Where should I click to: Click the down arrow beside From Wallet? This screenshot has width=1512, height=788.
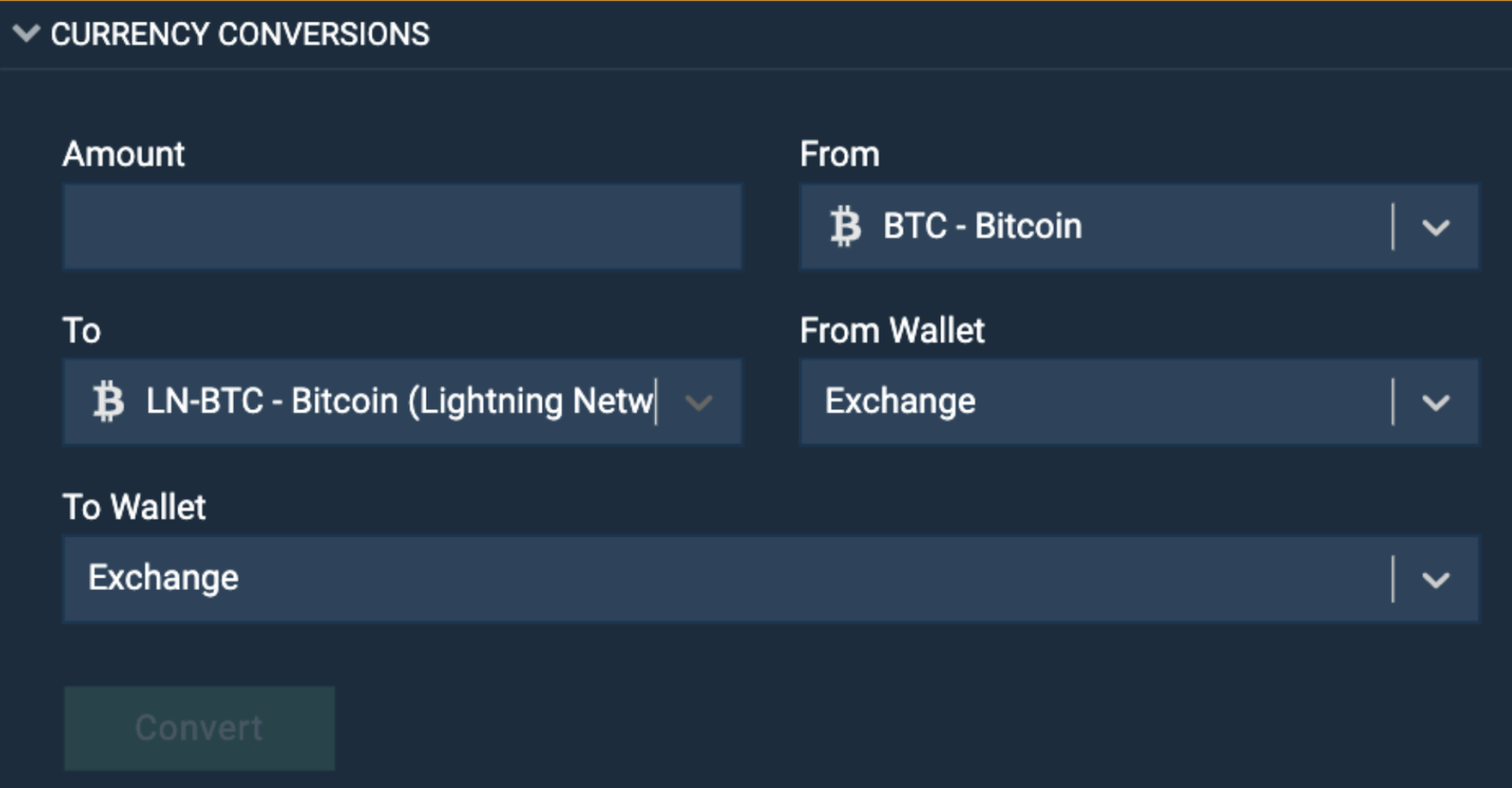(x=1437, y=402)
